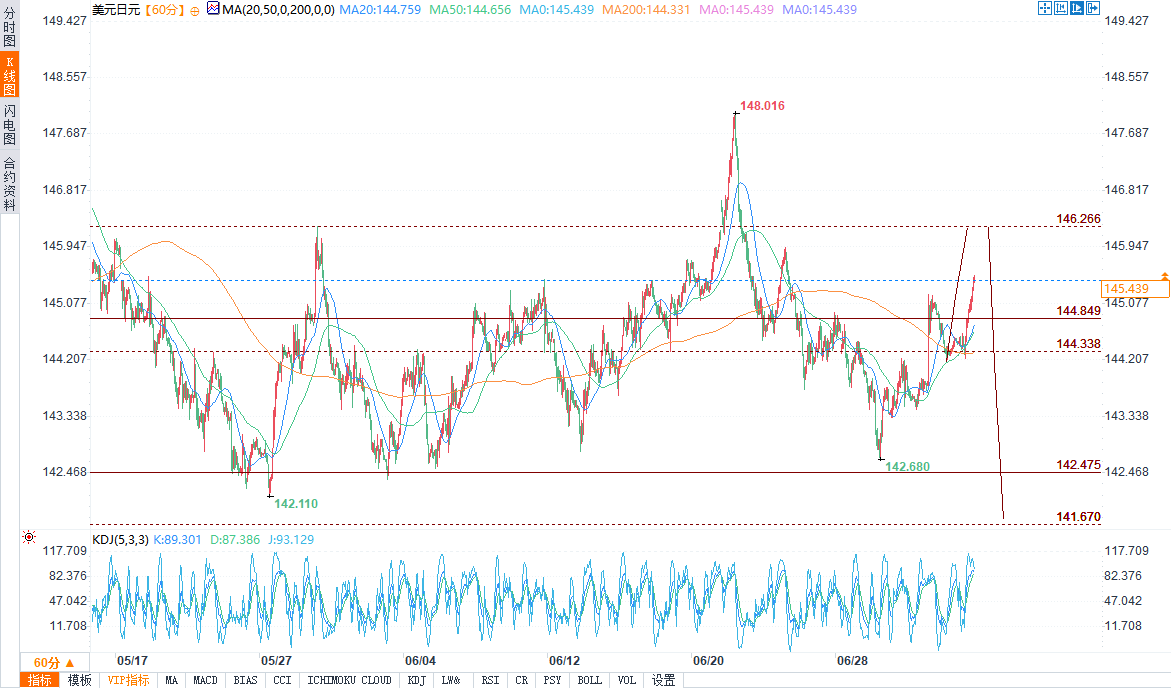
Task: Switch to the 模板 bottom tab
Action: (79, 680)
